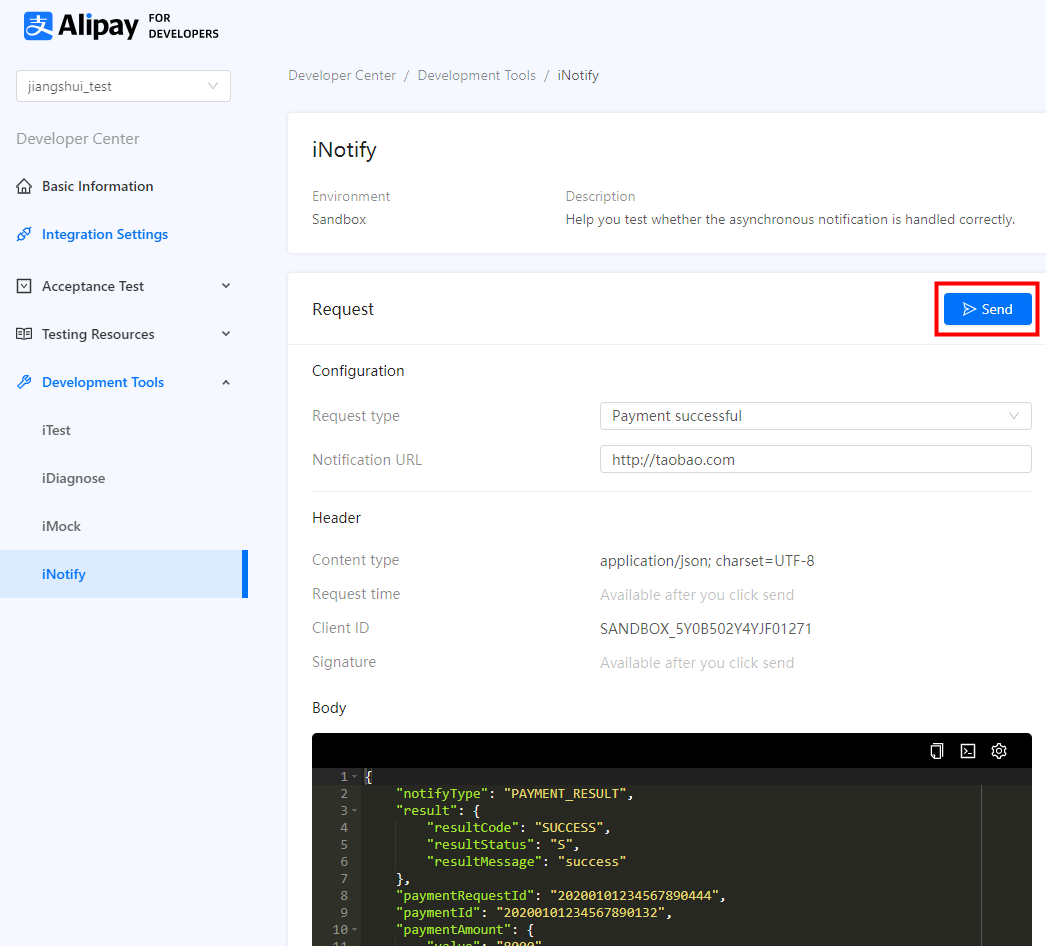
Task: Open the Request type dropdown
Action: point(815,416)
